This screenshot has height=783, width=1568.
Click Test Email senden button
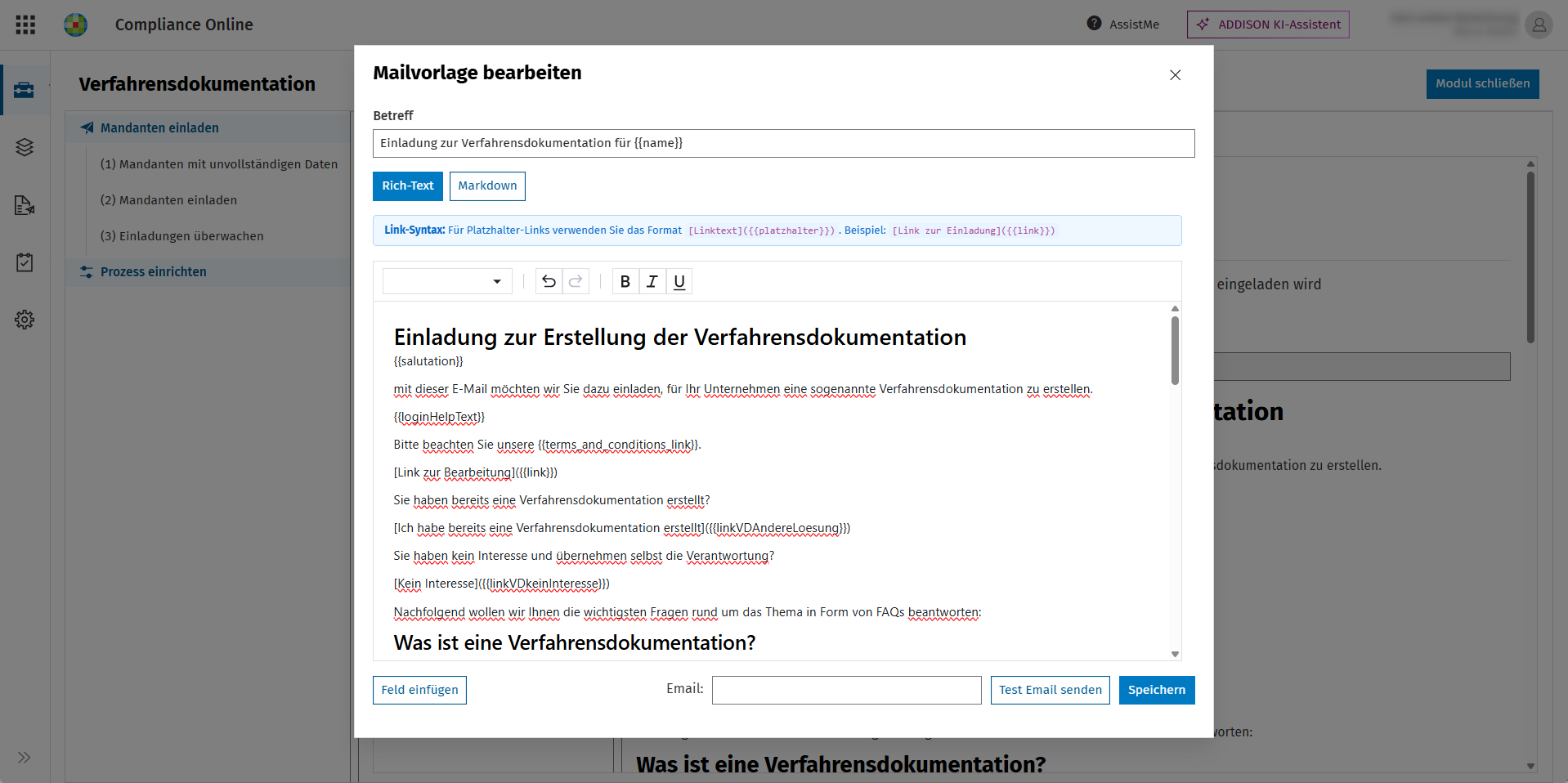tap(1051, 690)
